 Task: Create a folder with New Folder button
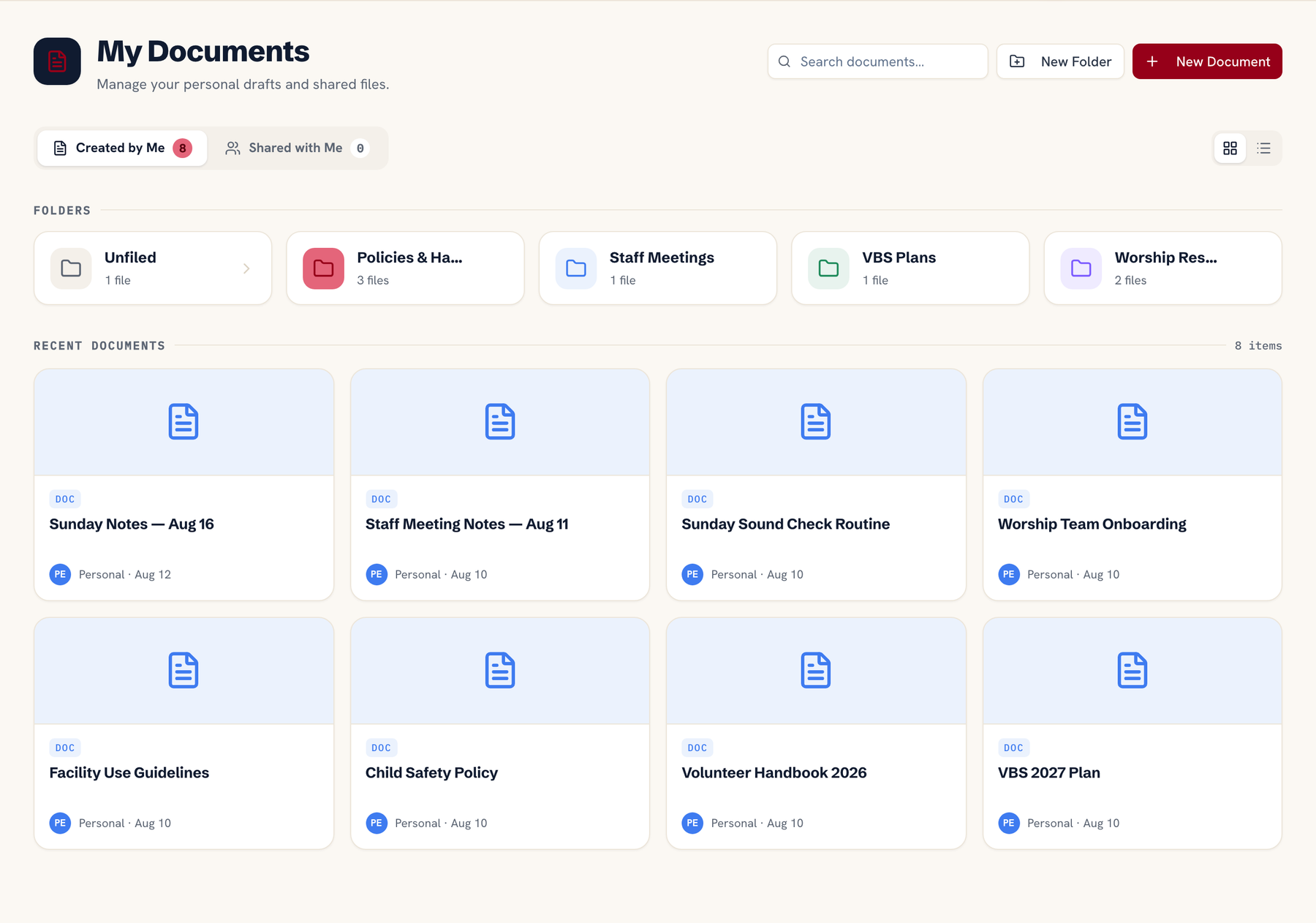pyautogui.click(x=1060, y=61)
